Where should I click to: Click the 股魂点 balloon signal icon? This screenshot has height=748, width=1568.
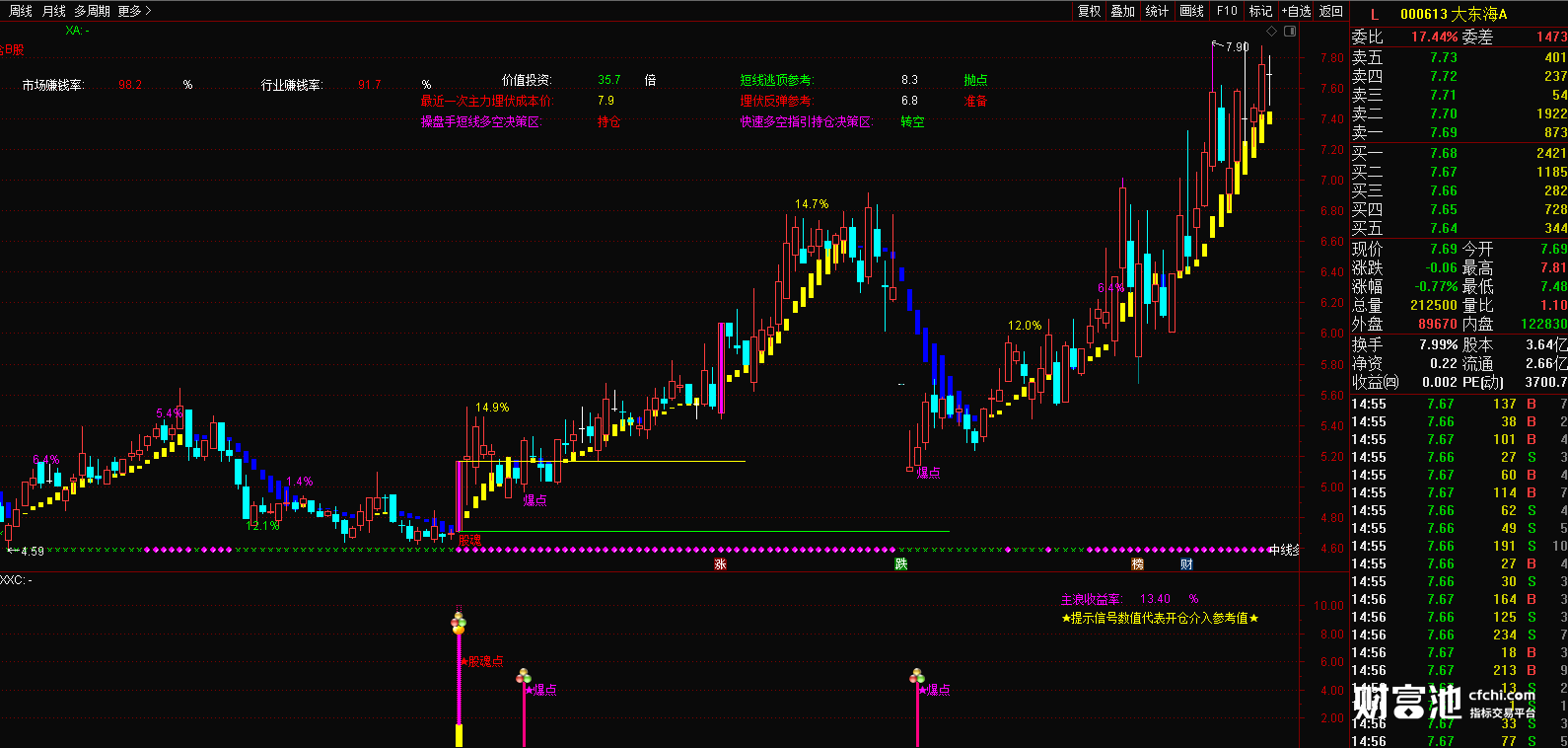[x=458, y=623]
